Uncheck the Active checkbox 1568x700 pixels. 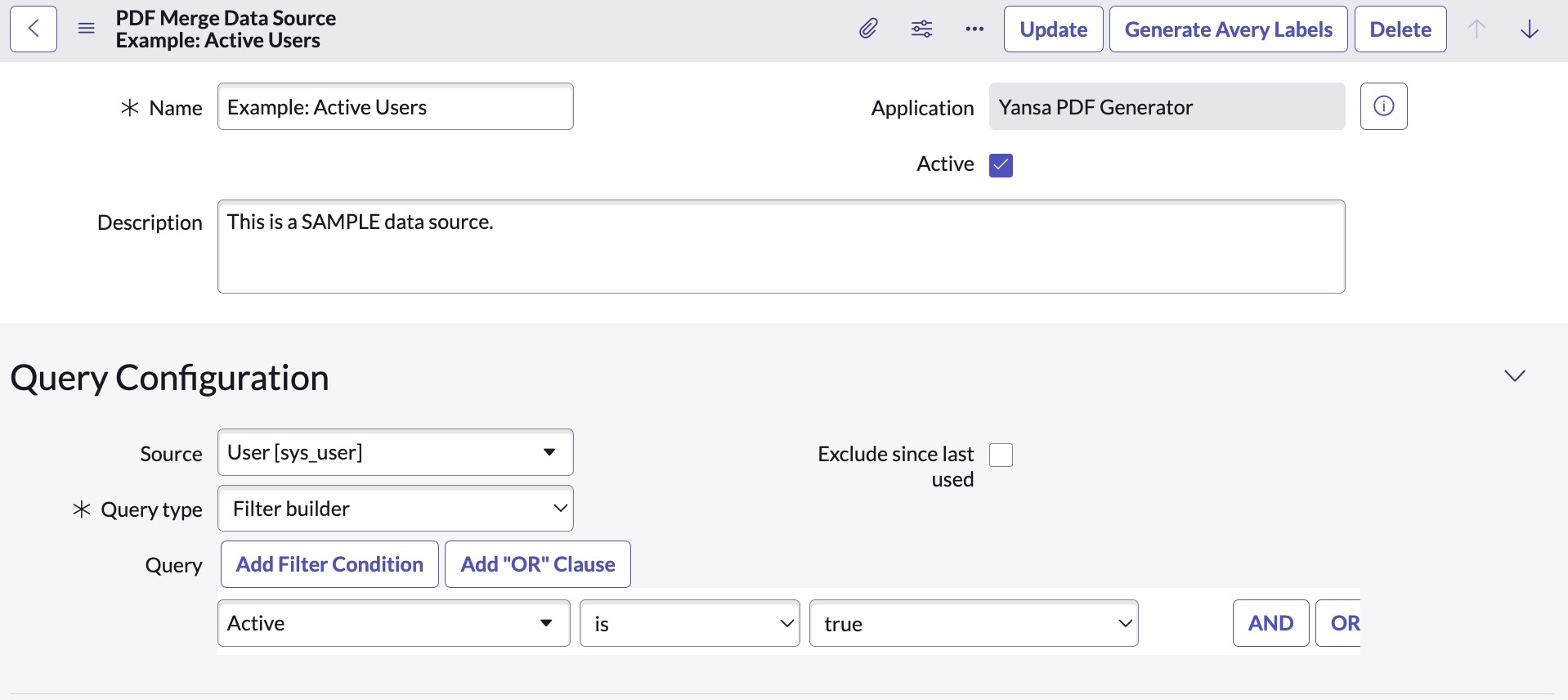(1001, 165)
